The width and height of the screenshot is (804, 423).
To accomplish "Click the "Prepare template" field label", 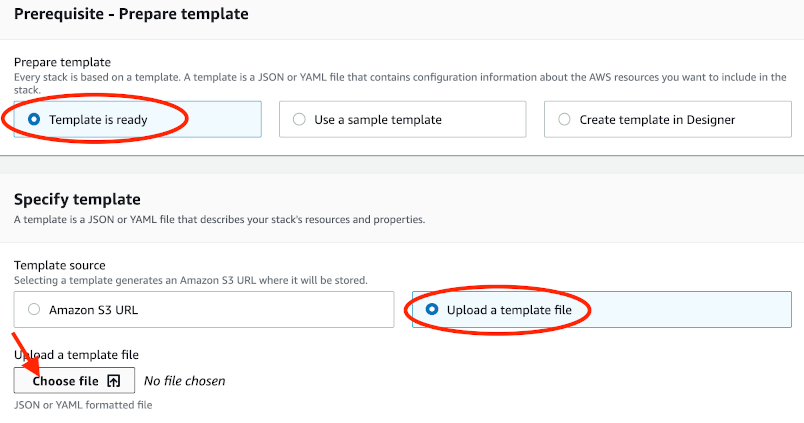I will (x=62, y=62).
